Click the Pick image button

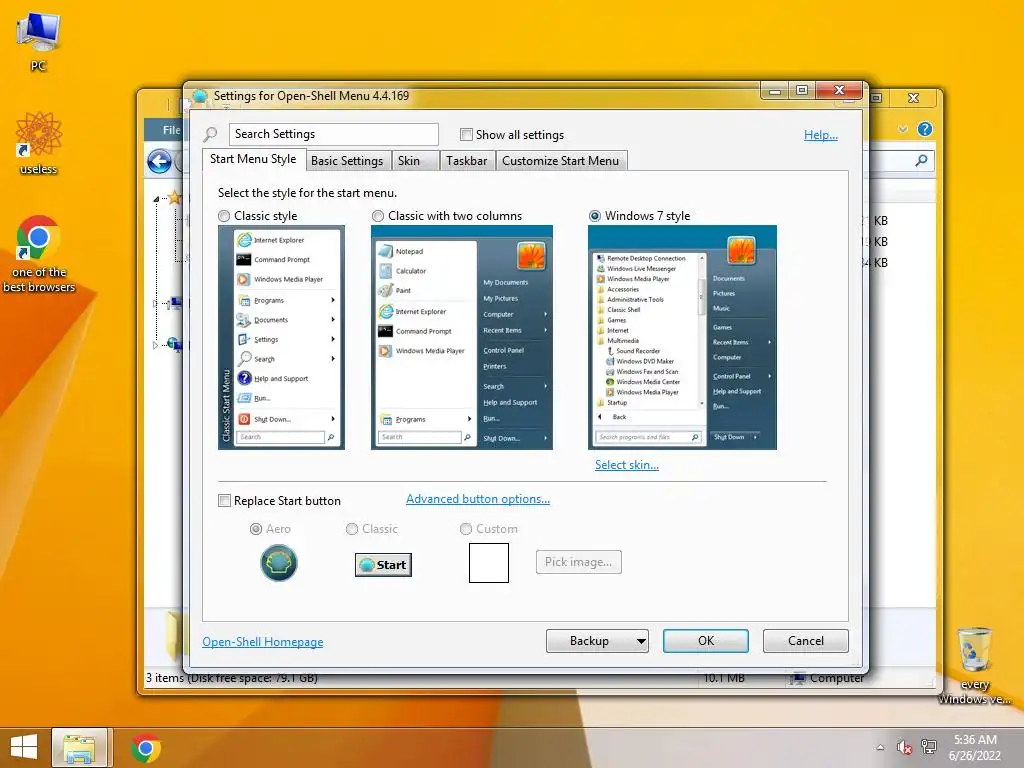[579, 562]
